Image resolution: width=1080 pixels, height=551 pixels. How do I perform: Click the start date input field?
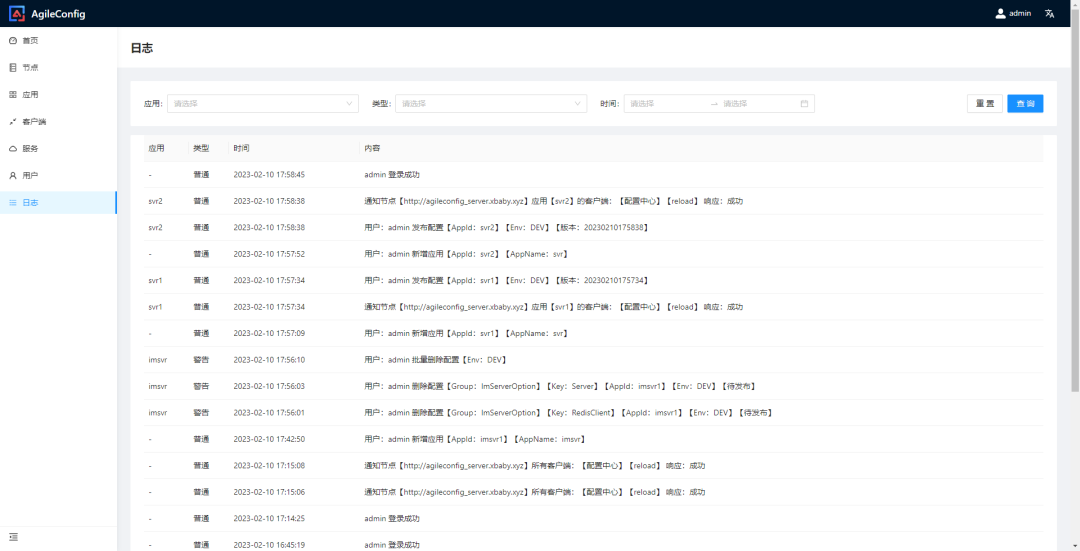click(x=665, y=104)
